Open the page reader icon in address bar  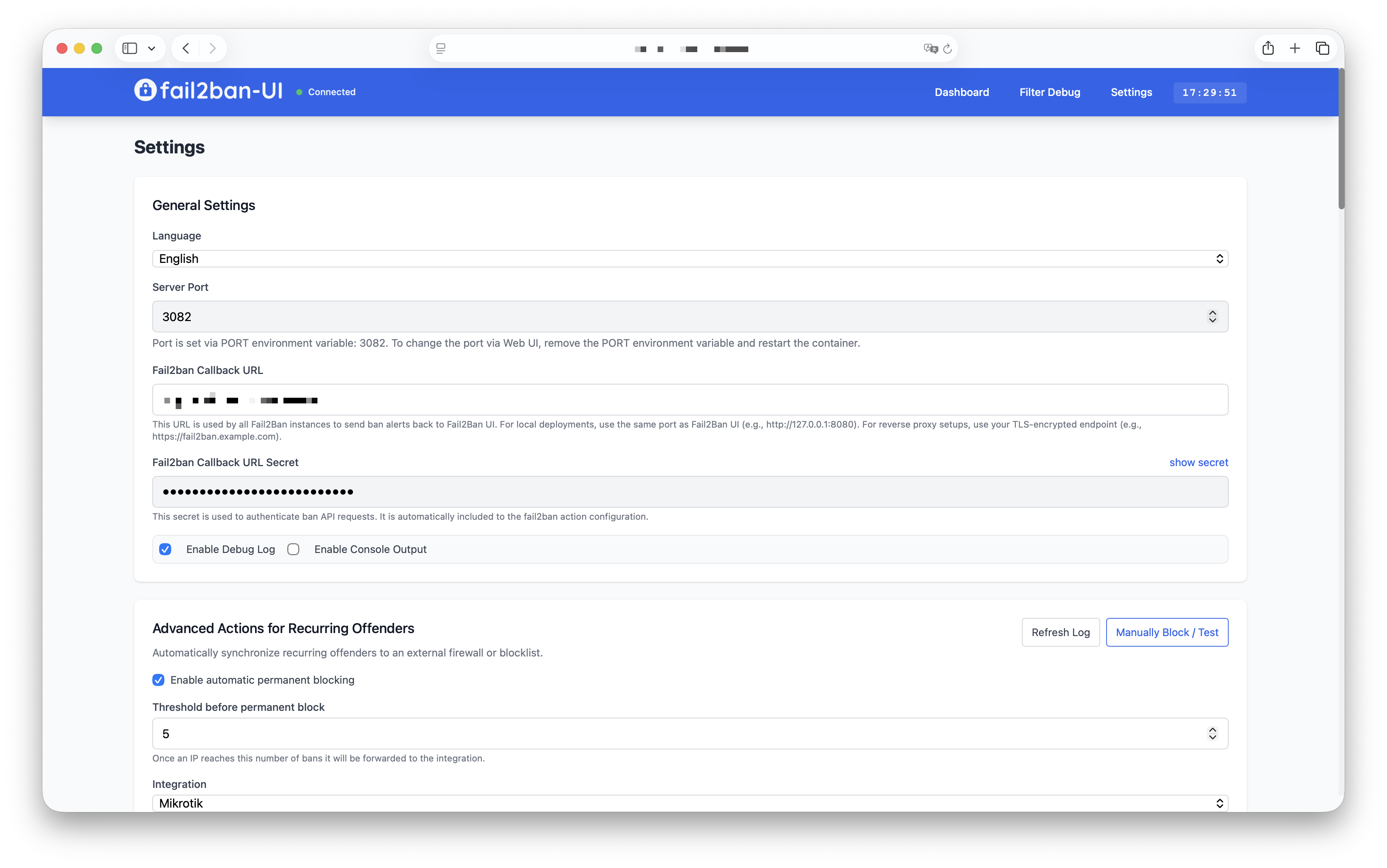point(441,49)
